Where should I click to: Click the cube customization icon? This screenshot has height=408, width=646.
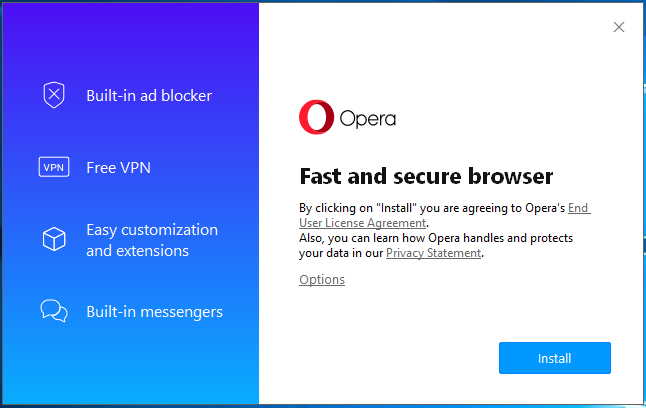pyautogui.click(x=54, y=239)
